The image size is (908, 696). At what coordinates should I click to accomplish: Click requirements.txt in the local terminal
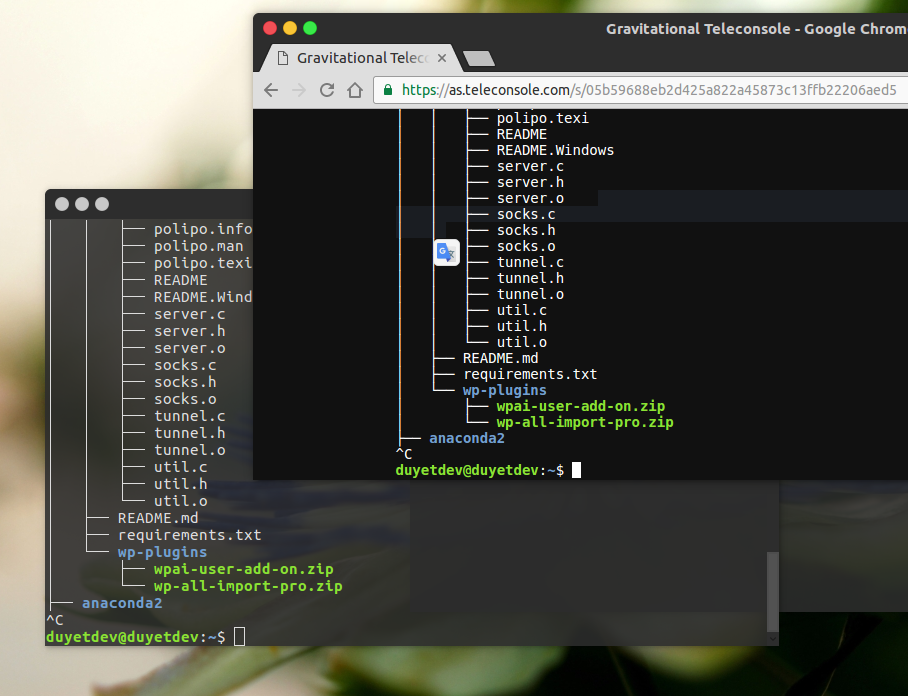tap(189, 535)
